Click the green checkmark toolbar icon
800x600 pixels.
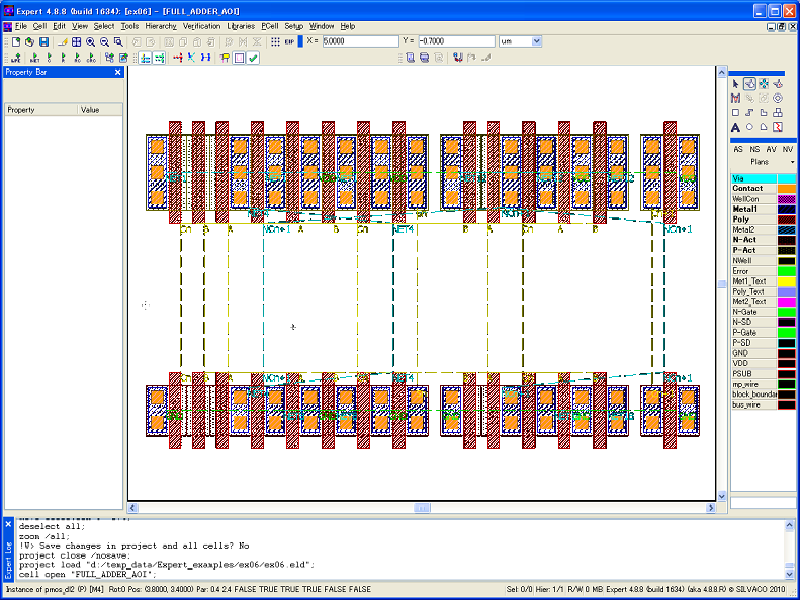(x=254, y=58)
